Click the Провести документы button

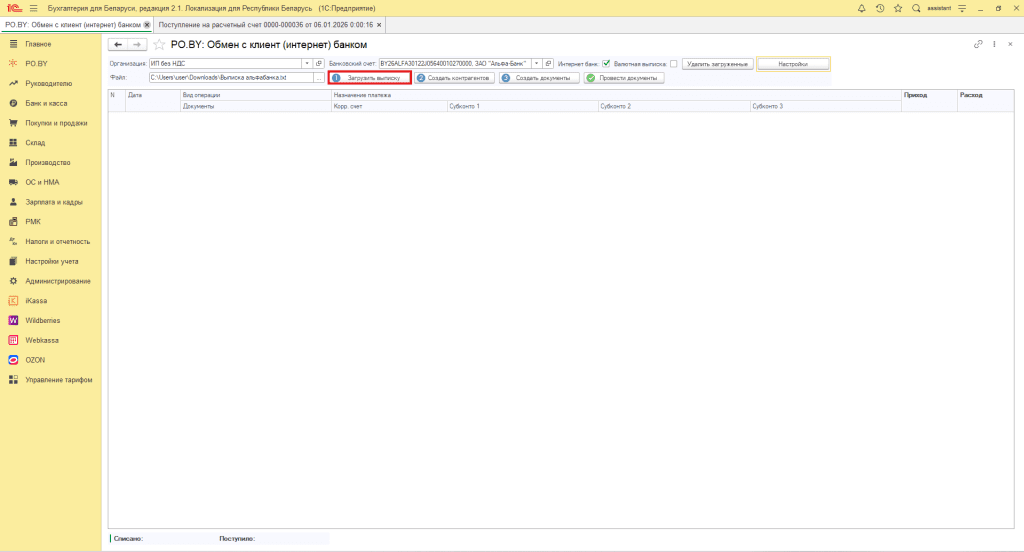click(624, 77)
